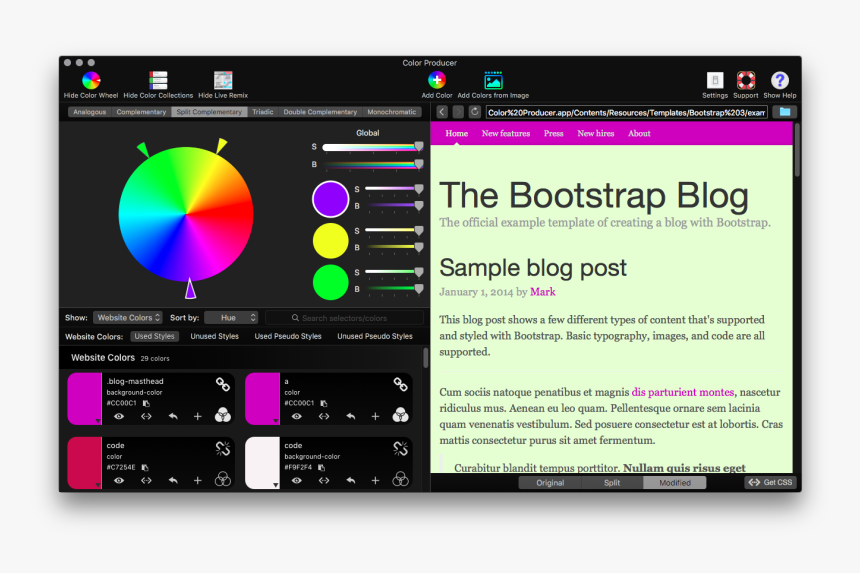The width and height of the screenshot is (860, 573).
Task: Toggle eye visibility on 'a' color card
Action: click(x=296, y=417)
